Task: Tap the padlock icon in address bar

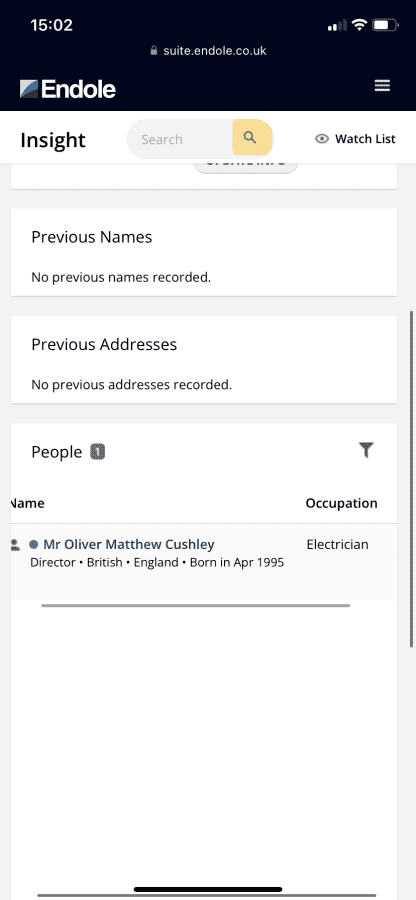Action: pyautogui.click(x=153, y=51)
